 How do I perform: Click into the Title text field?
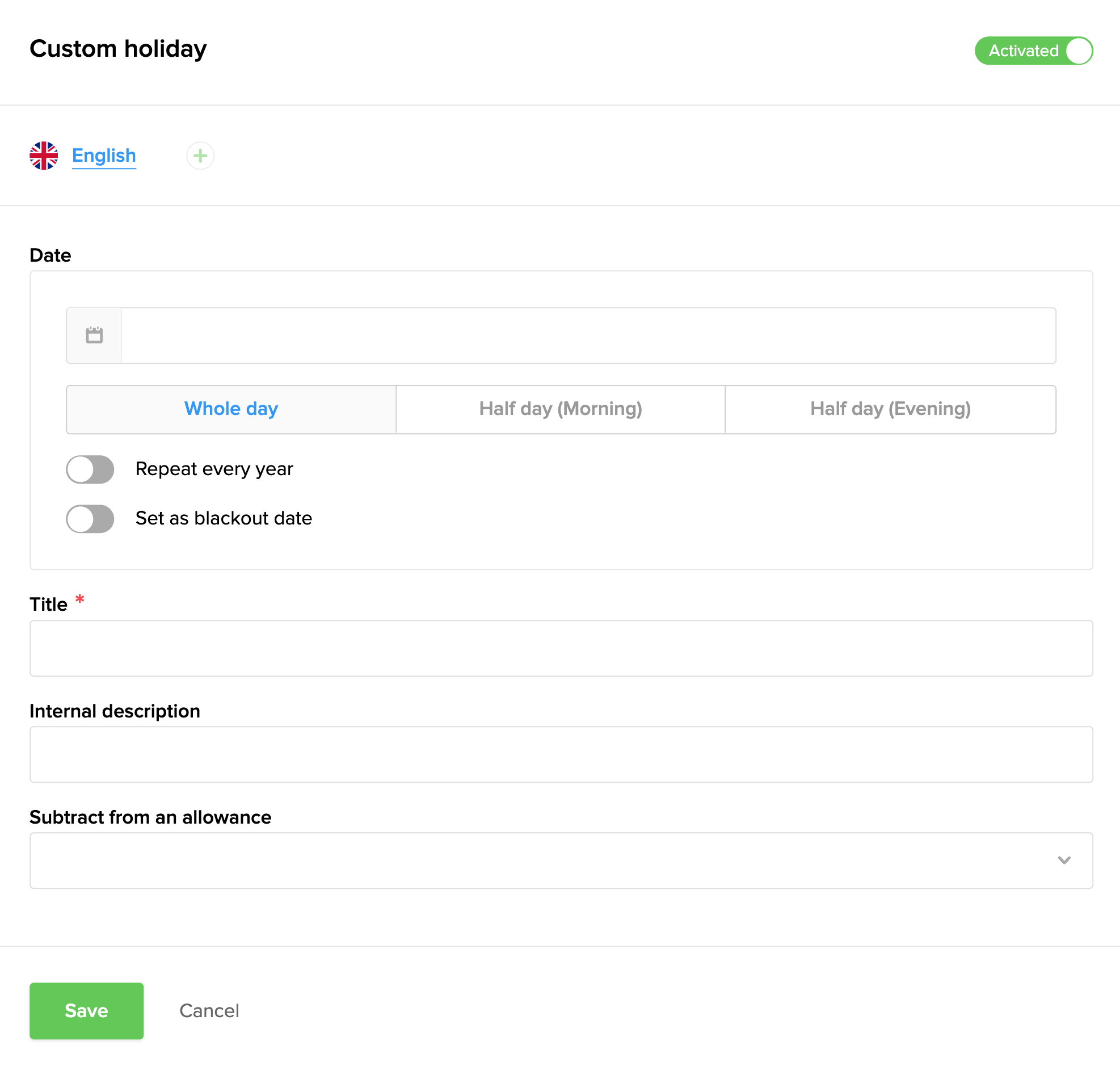(561, 648)
